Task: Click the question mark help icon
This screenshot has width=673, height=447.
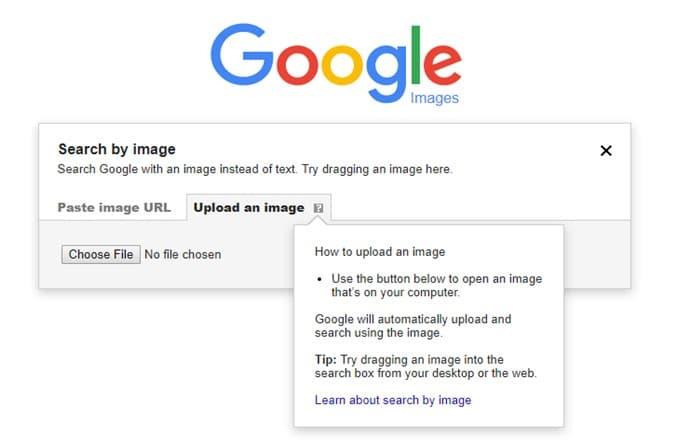Action: 318,208
